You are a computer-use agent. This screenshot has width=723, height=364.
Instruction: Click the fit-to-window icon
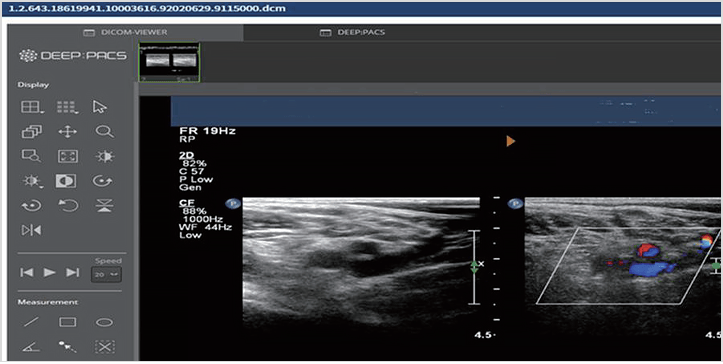[68, 156]
